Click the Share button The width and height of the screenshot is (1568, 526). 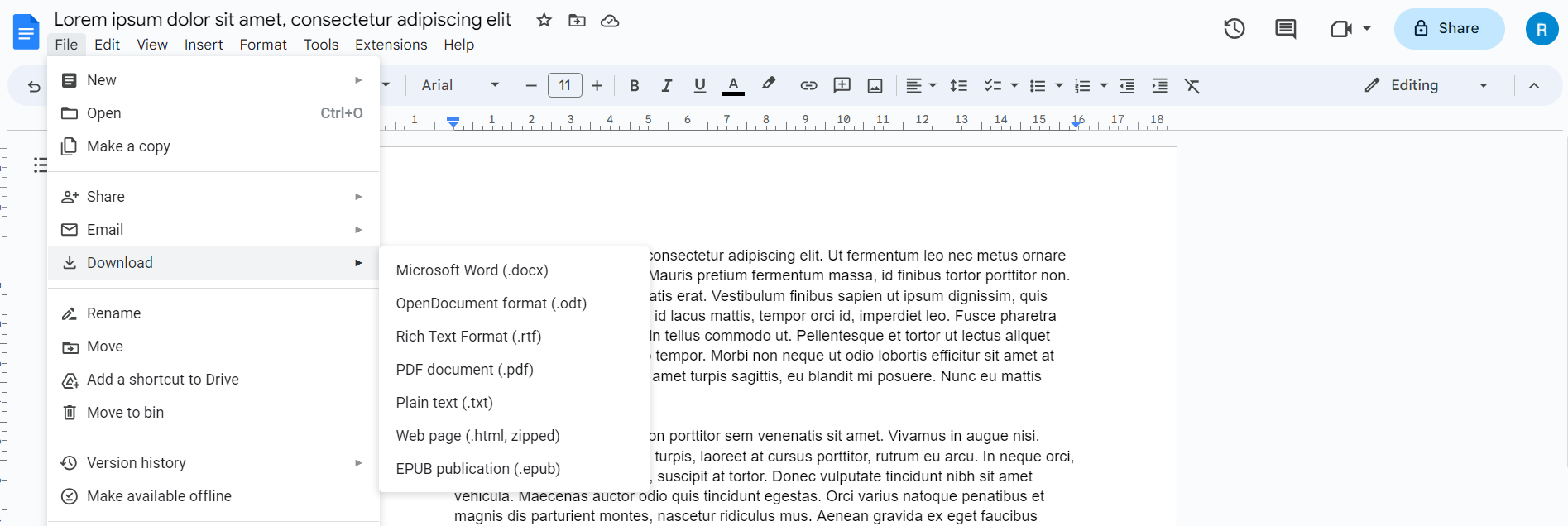point(1449,29)
